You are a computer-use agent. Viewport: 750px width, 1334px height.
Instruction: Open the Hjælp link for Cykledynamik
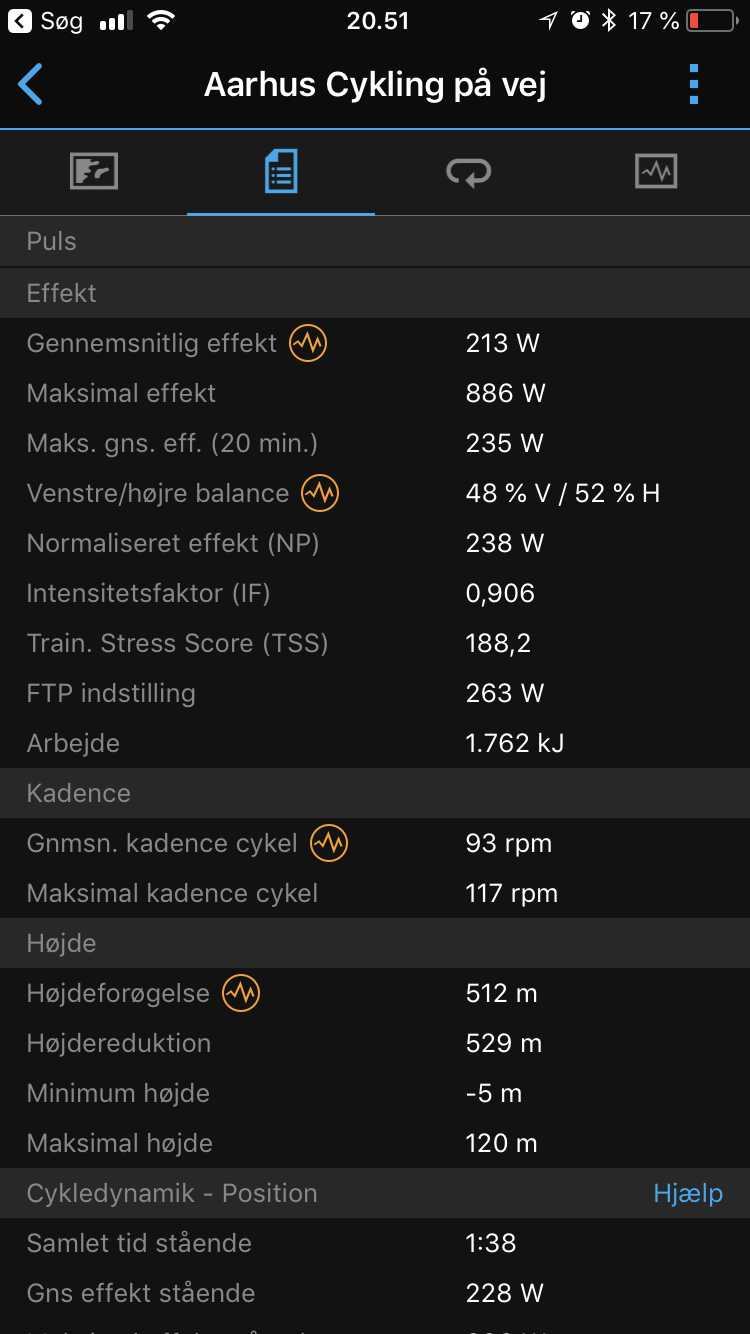tap(688, 1193)
